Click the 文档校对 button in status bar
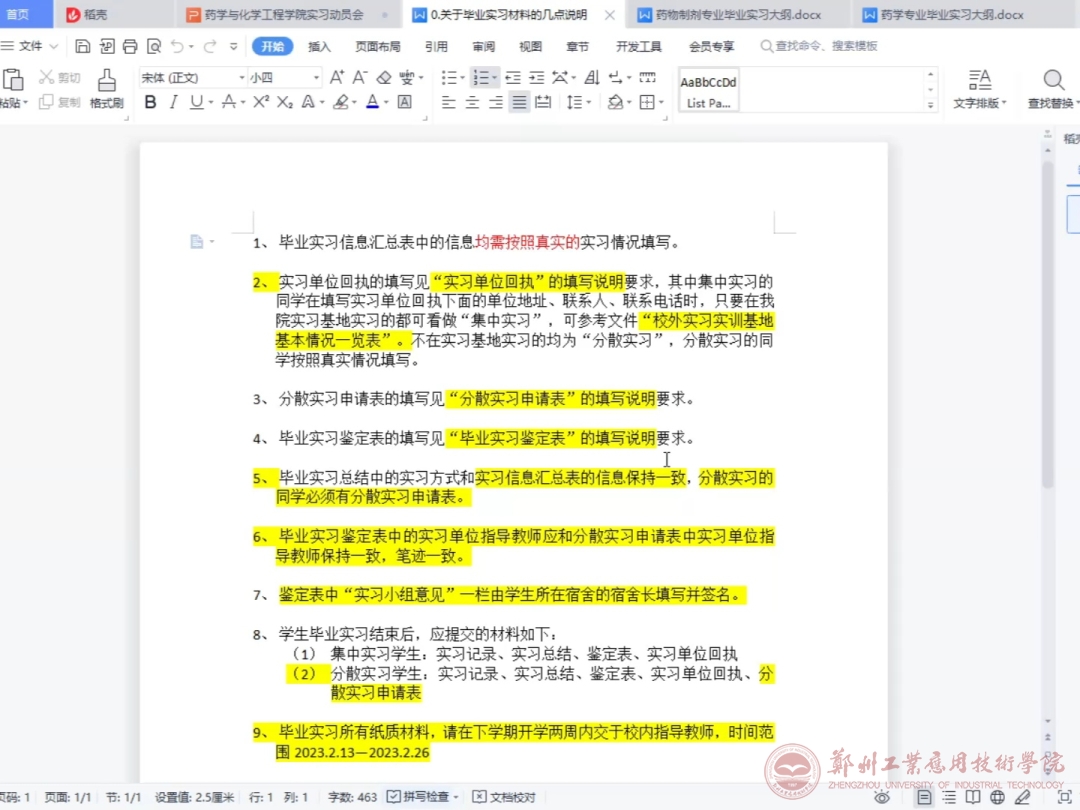This screenshot has width=1080, height=810. [x=505, y=797]
